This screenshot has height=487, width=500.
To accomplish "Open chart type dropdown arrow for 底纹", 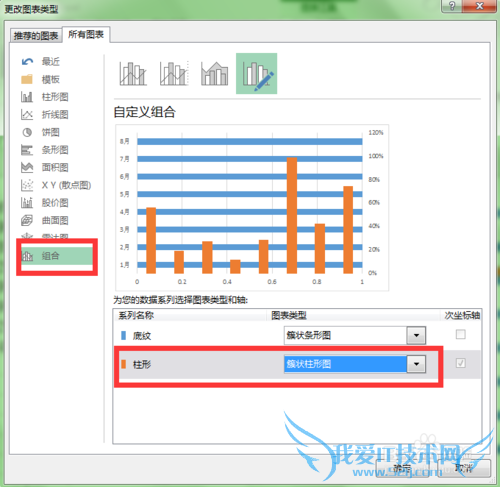I will point(416,335).
